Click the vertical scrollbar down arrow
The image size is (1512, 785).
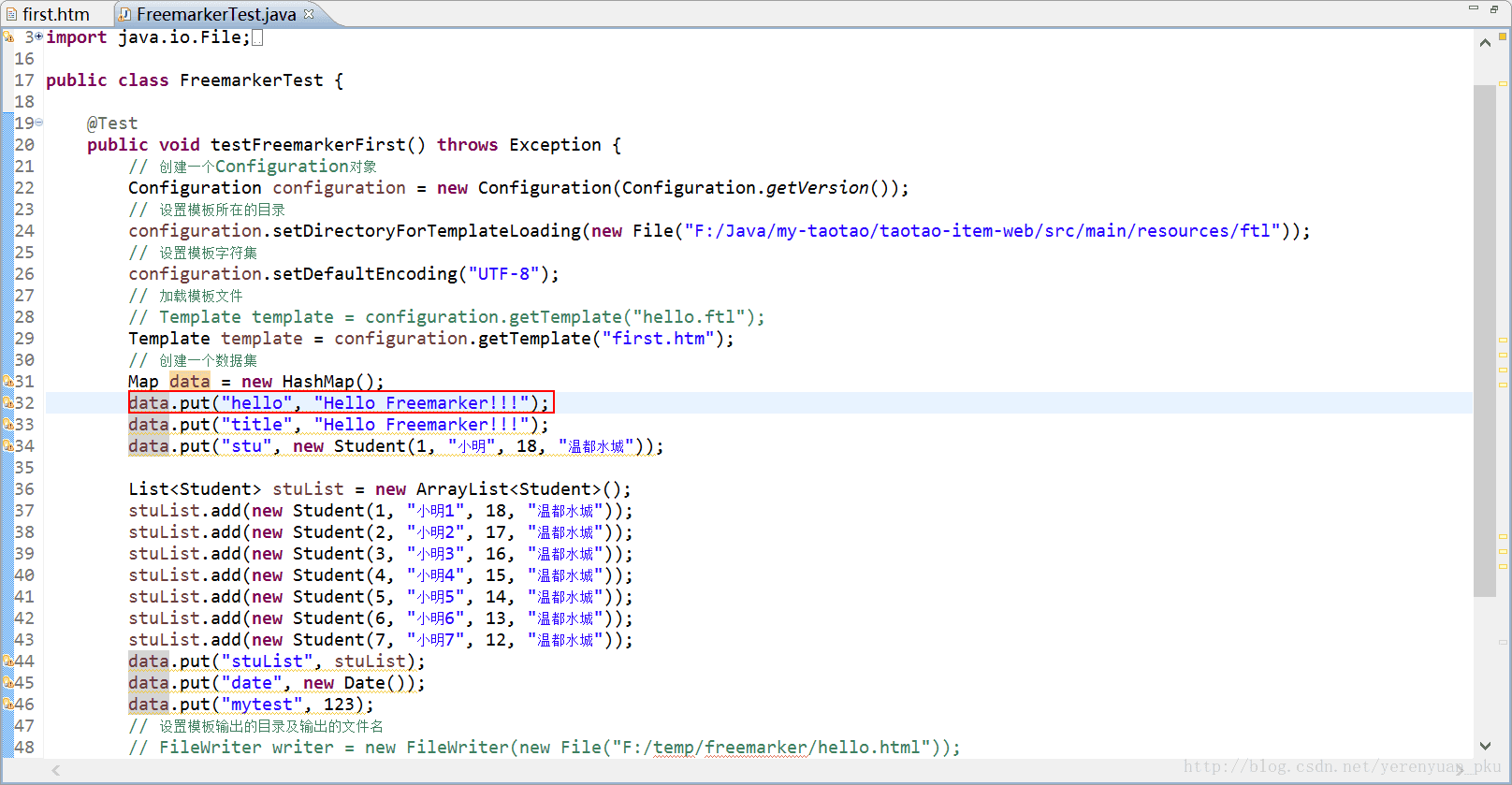[x=1485, y=747]
